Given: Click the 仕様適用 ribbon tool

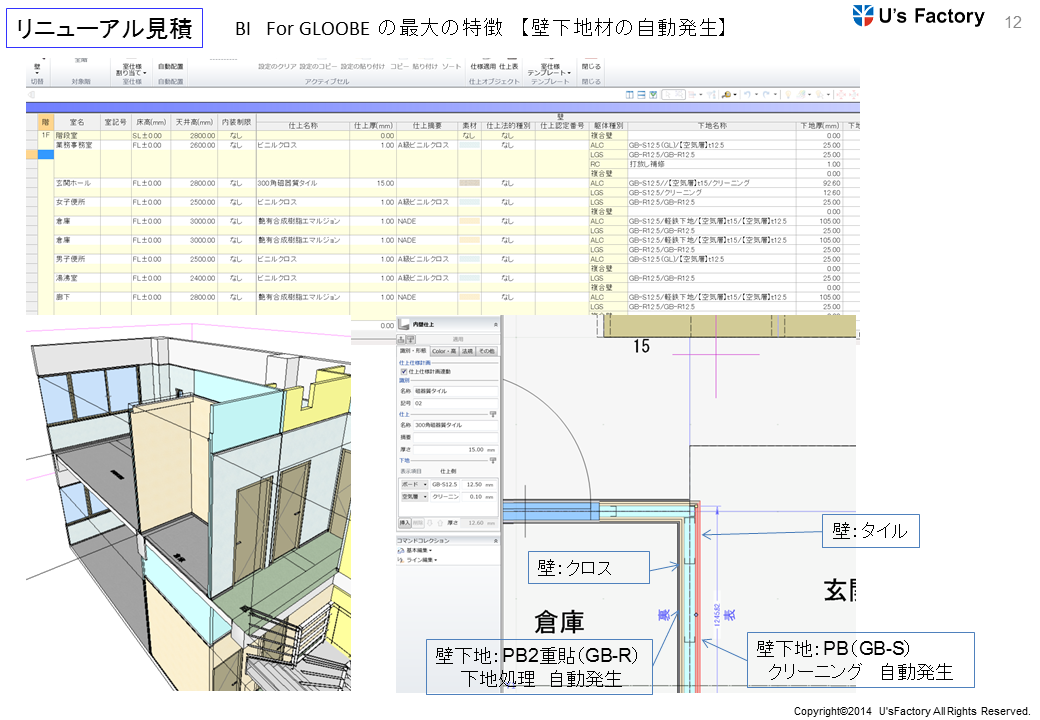Looking at the screenshot, I should point(483,66).
